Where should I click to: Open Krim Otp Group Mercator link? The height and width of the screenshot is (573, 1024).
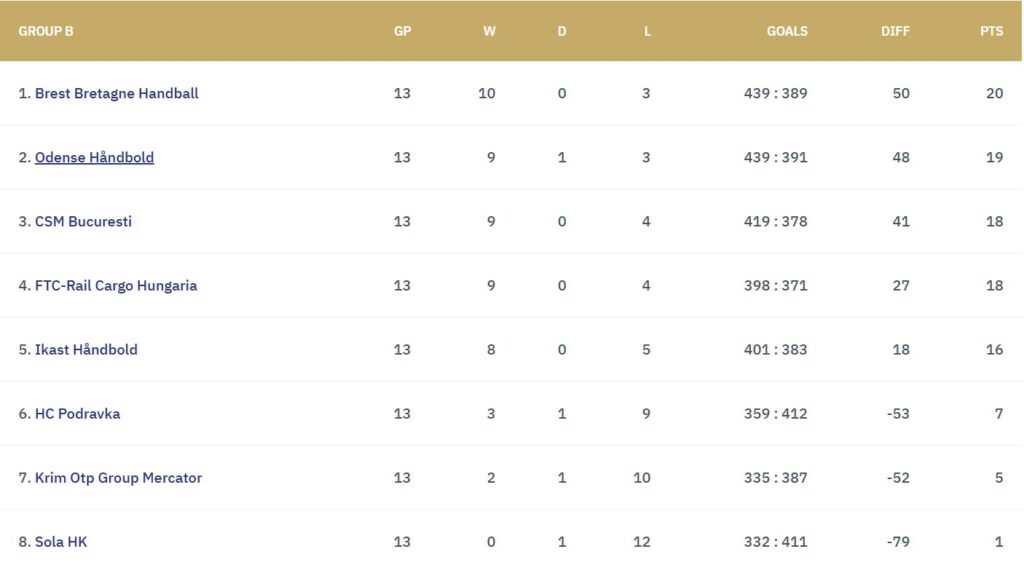[118, 477]
